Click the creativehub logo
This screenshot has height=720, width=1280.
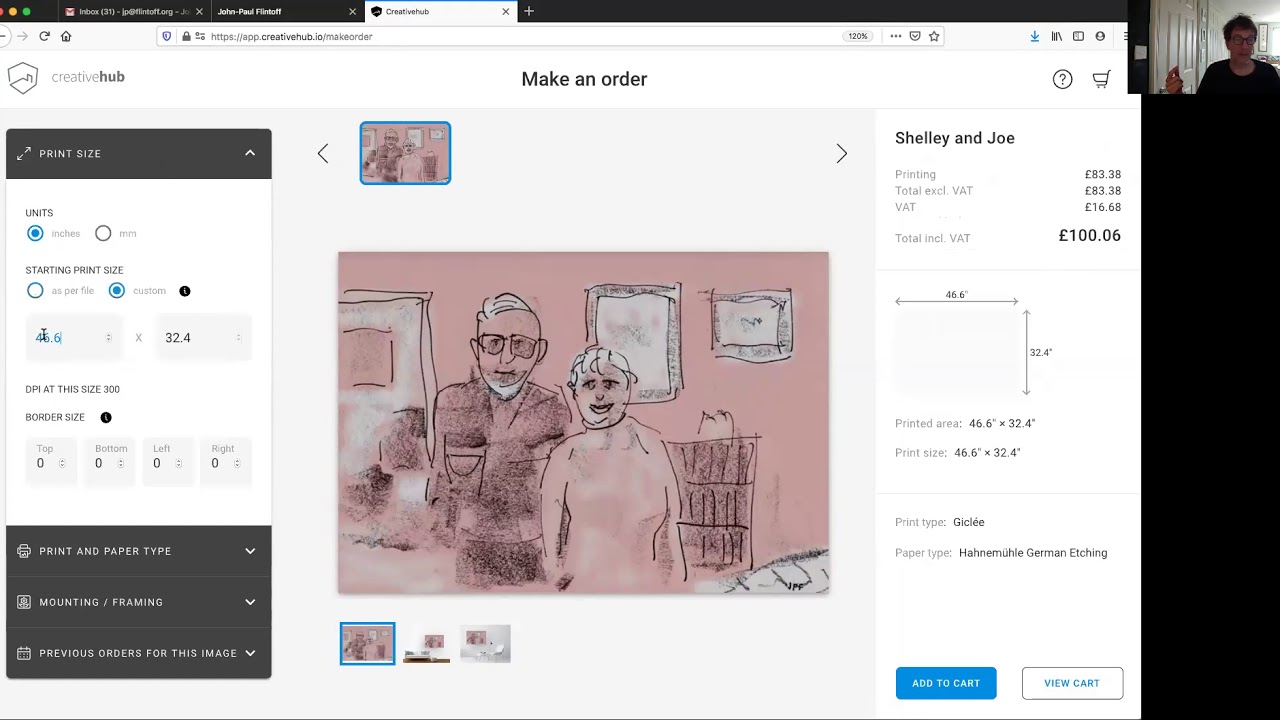[x=66, y=77]
